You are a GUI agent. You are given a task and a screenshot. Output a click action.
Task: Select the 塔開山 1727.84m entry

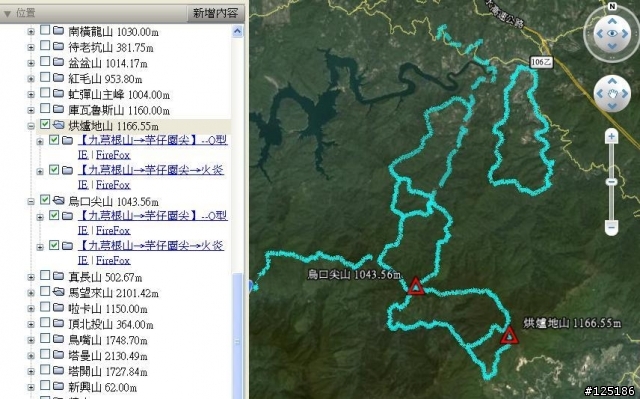108,372
